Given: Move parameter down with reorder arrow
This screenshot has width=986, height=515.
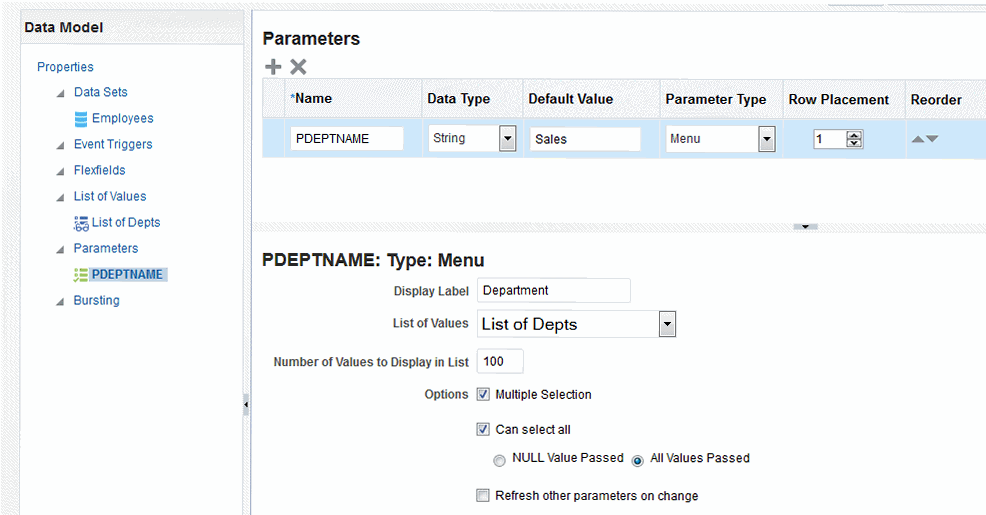Looking at the screenshot, I should [x=932, y=139].
